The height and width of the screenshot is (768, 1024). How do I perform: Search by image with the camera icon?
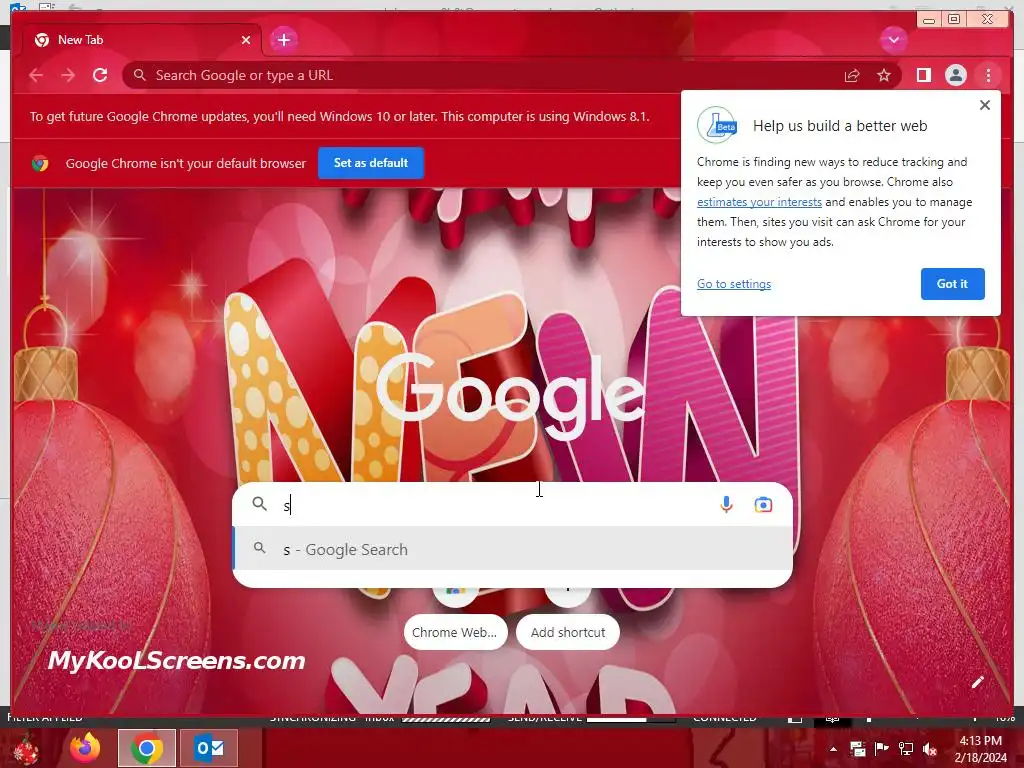pyautogui.click(x=763, y=504)
